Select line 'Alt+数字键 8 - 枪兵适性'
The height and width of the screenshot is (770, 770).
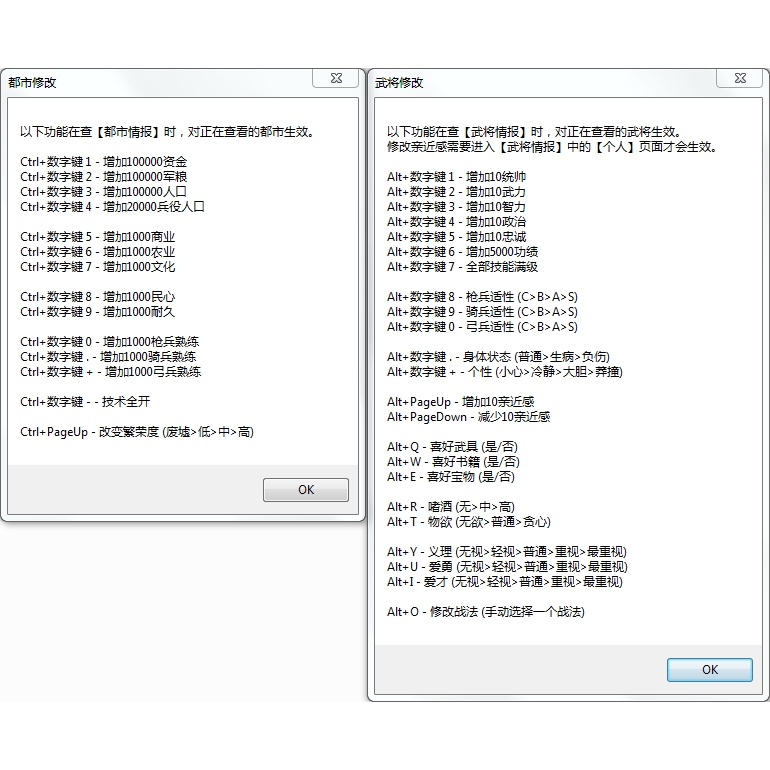coord(482,297)
